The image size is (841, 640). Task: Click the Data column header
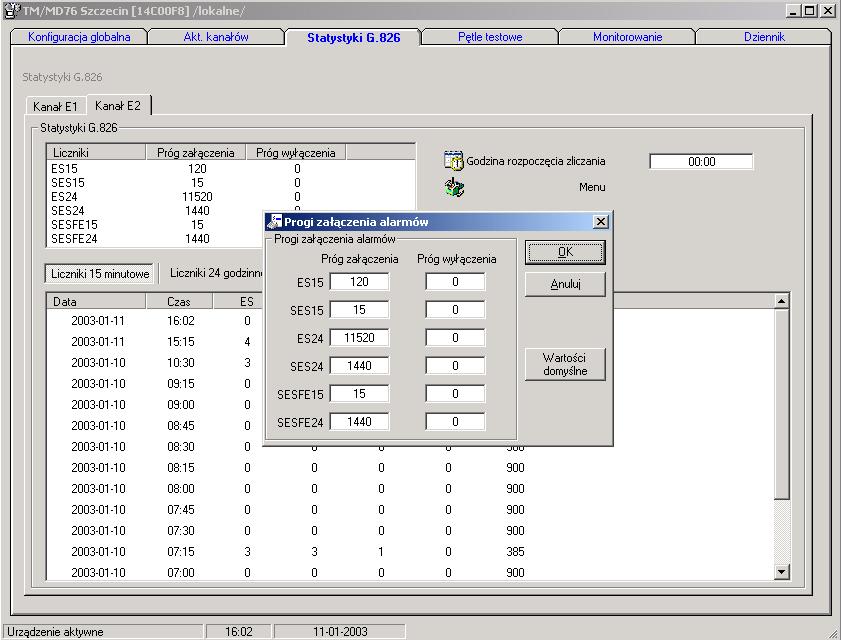(96, 301)
